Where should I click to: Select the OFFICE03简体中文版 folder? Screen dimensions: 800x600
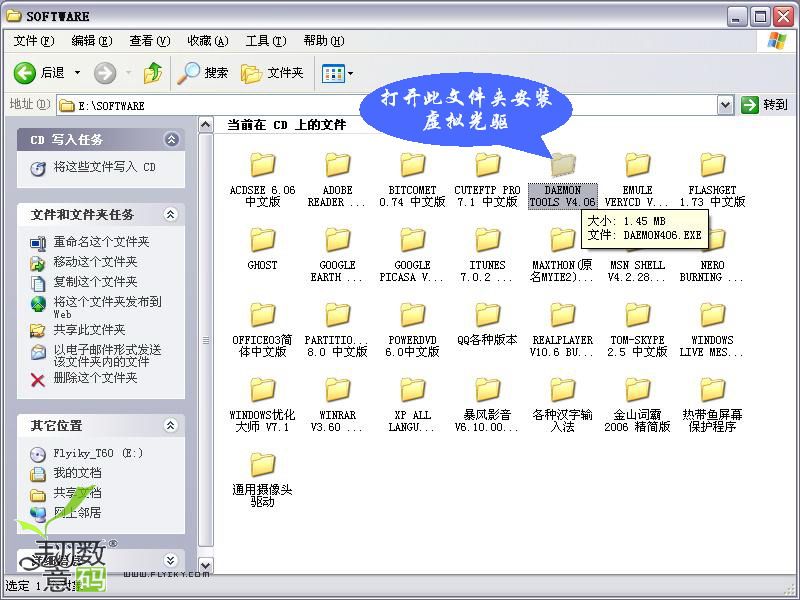(263, 330)
